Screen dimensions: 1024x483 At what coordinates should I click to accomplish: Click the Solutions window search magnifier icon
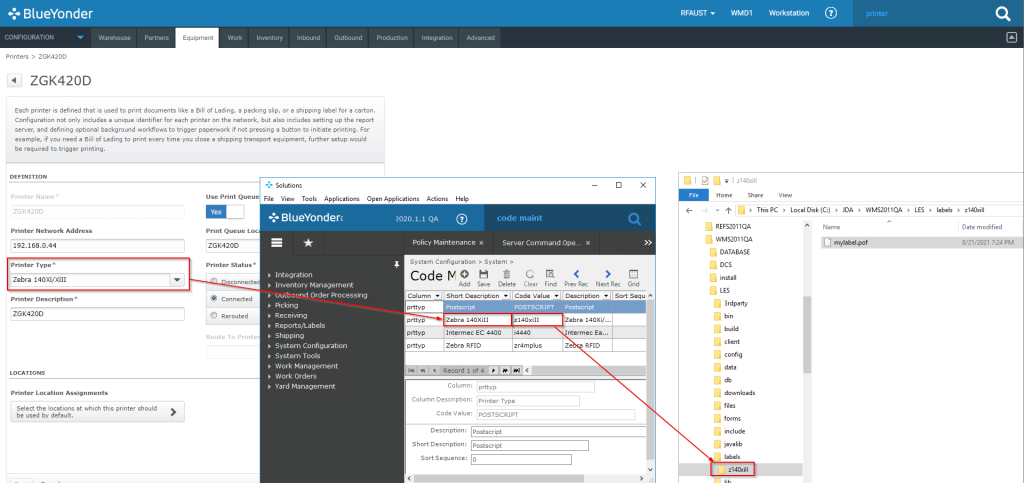tap(634, 219)
